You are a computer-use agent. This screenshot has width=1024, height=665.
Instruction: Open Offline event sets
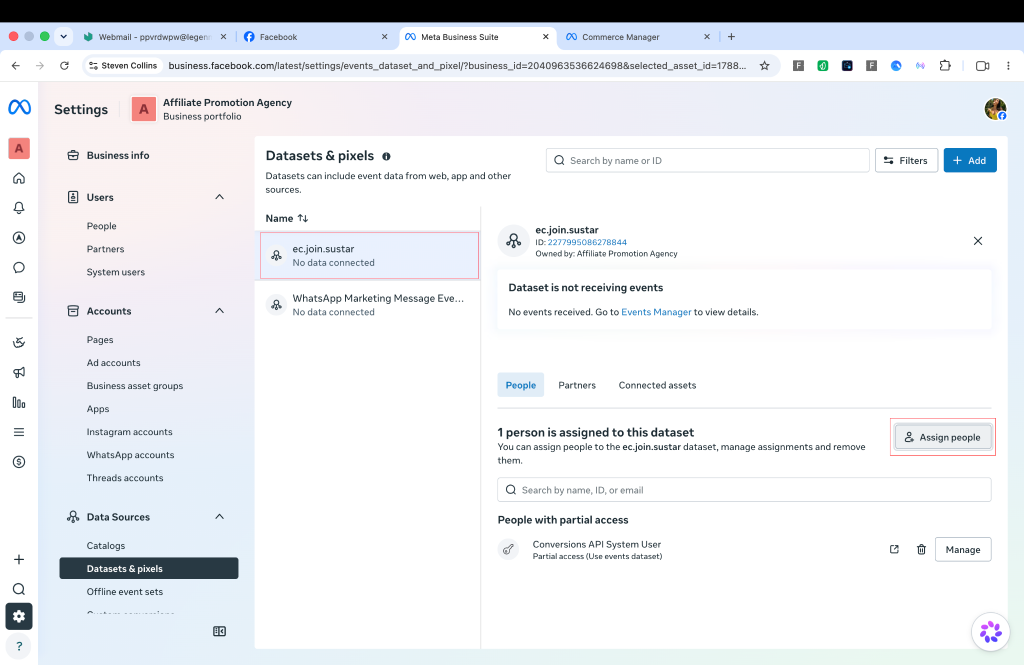pyautogui.click(x=125, y=591)
